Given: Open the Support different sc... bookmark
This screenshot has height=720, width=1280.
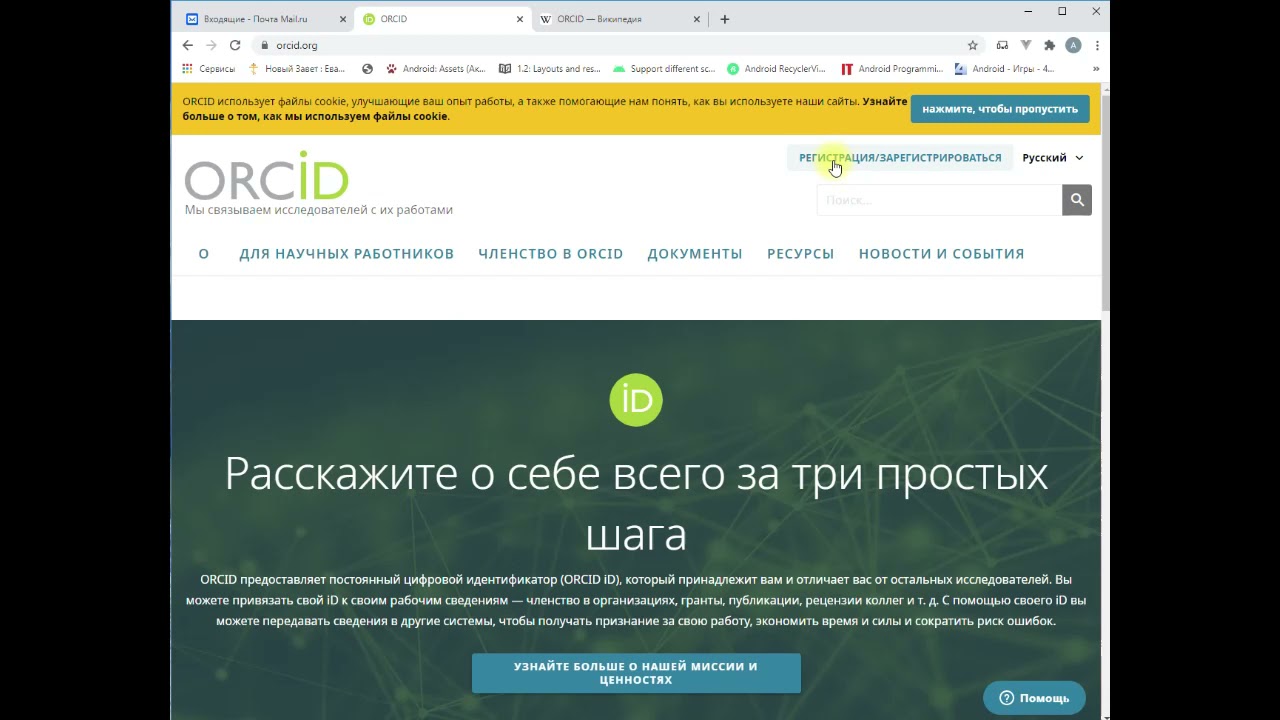Looking at the screenshot, I should [665, 69].
